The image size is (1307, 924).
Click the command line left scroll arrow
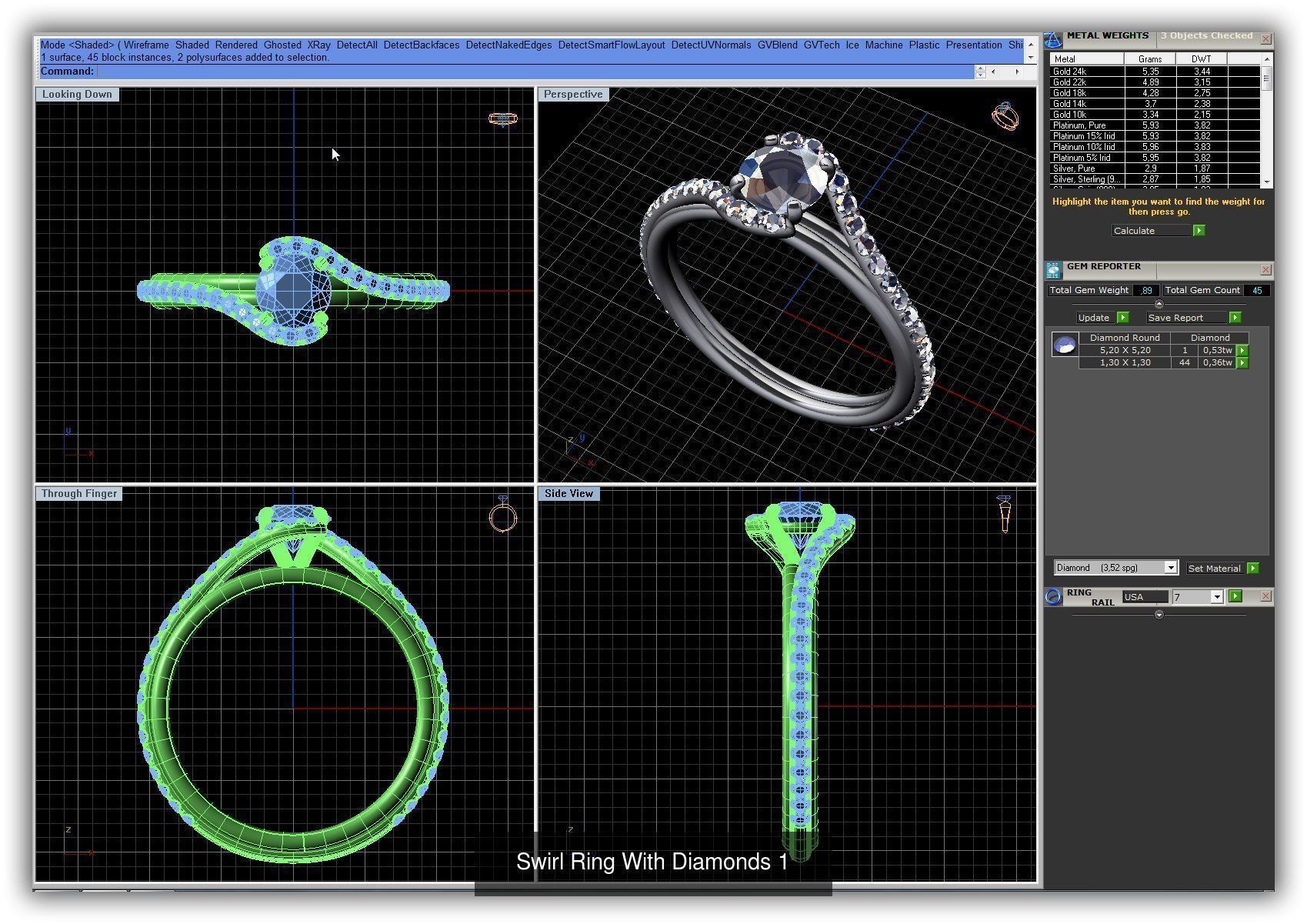(x=993, y=72)
